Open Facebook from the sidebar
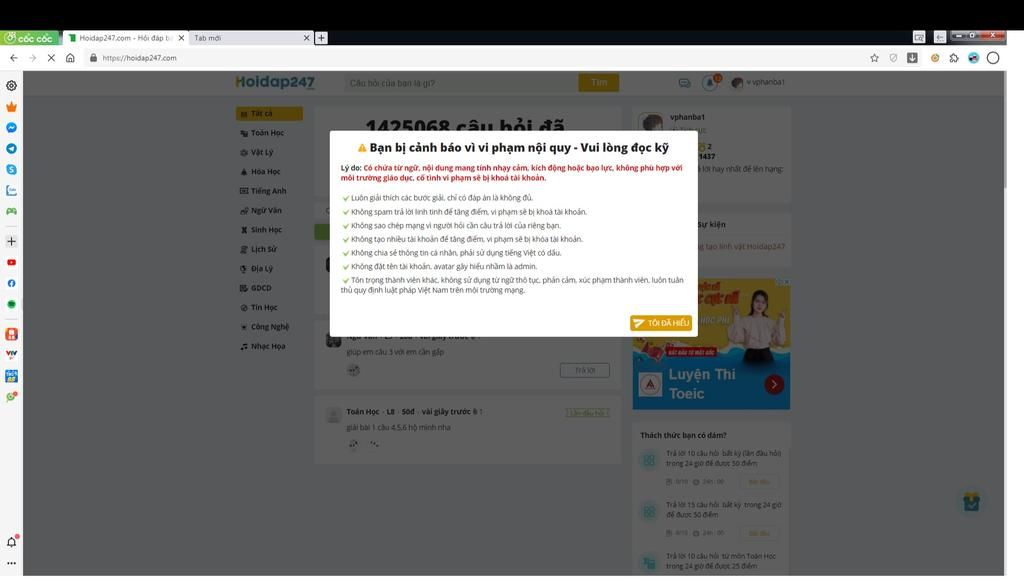The height and width of the screenshot is (583, 1024). (x=11, y=283)
